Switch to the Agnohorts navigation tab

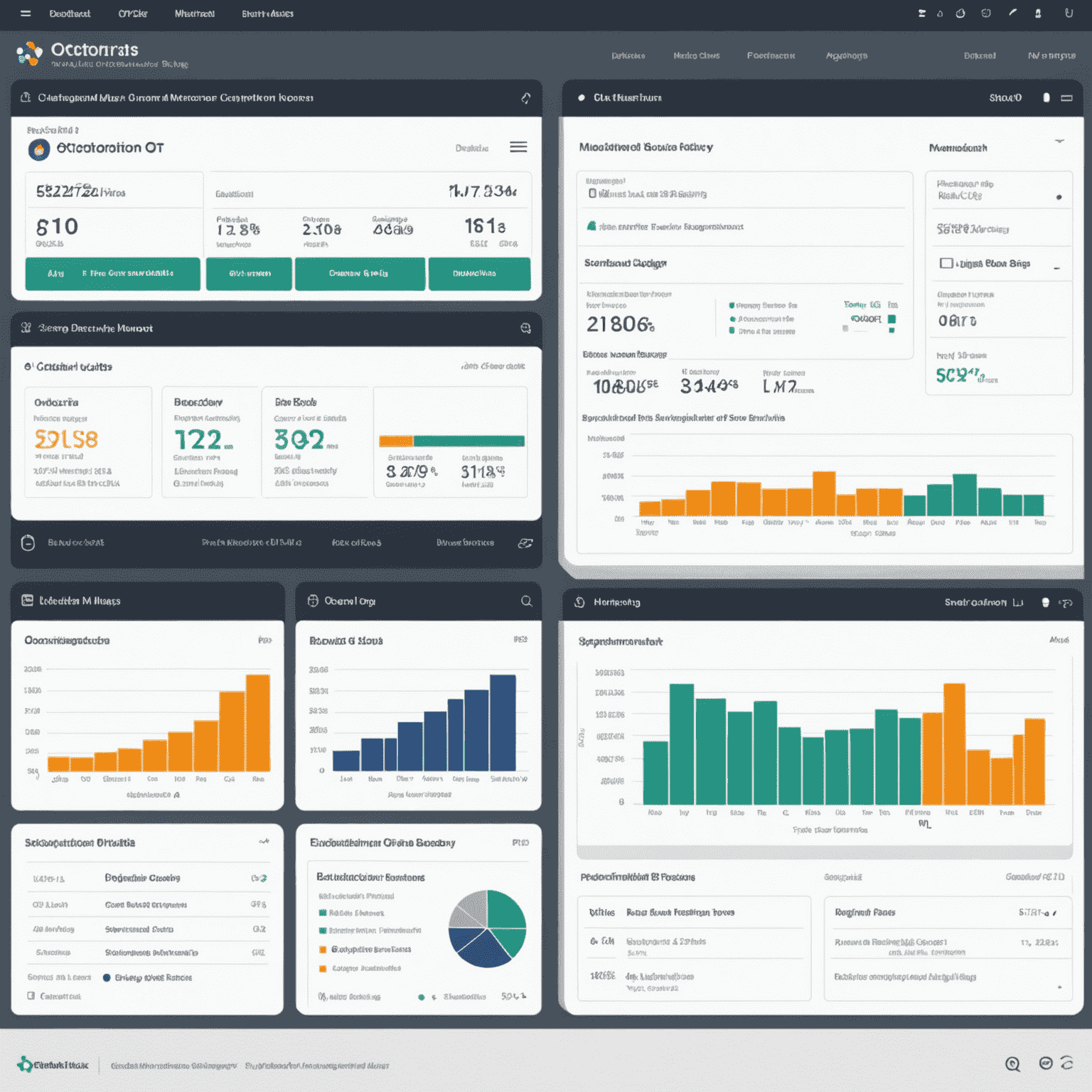[x=846, y=55]
